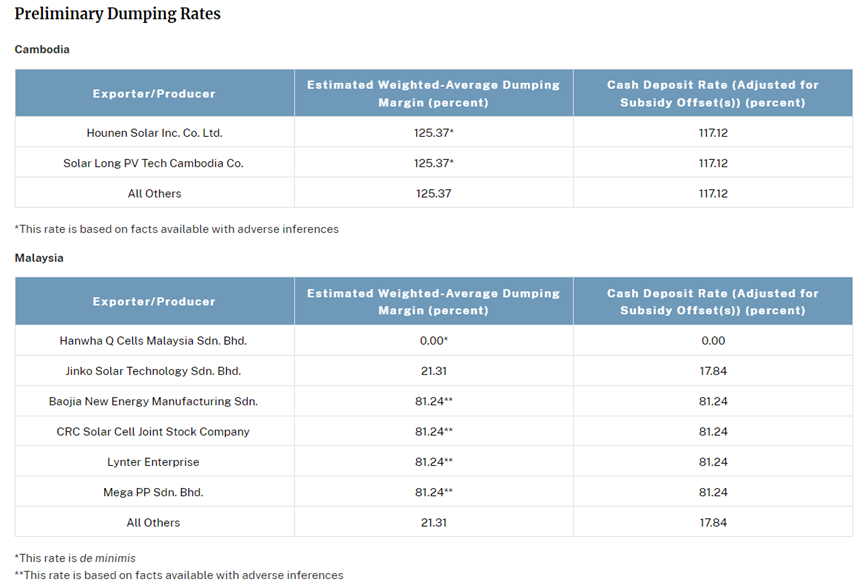Screen dimensions: 865x582
Task: Click Cash Deposit Rate header in Malaysia table
Action: click(712, 302)
